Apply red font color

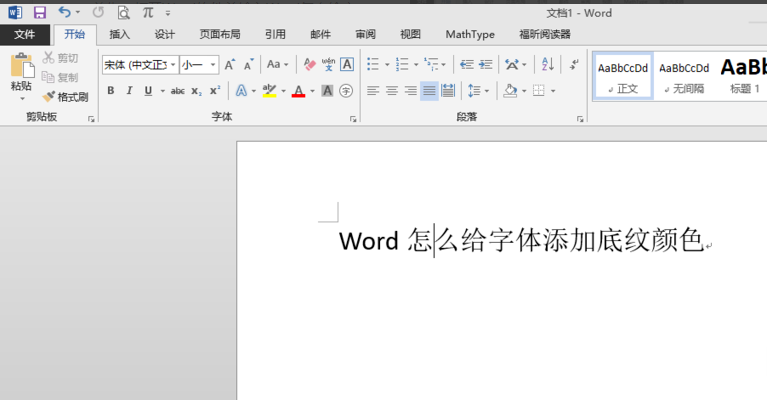(298, 91)
